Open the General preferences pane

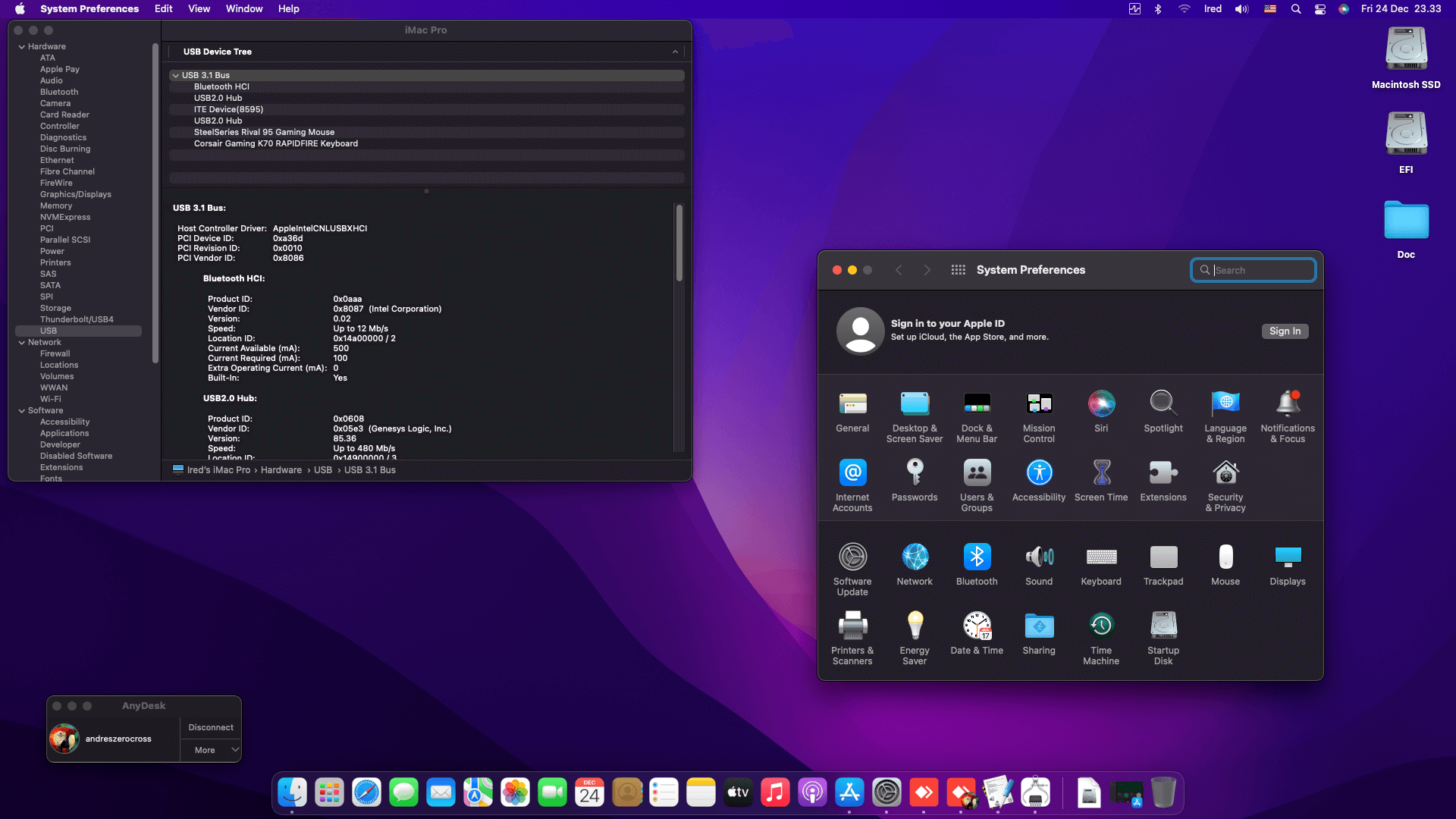852,412
